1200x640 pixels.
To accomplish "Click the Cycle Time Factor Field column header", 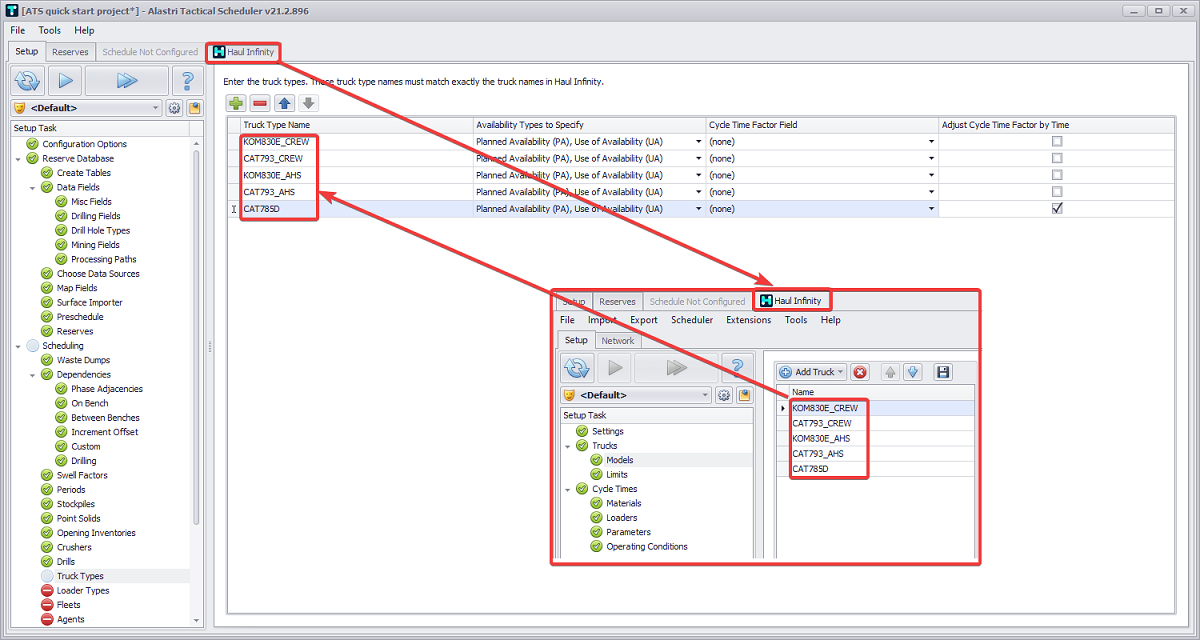I will [x=821, y=124].
